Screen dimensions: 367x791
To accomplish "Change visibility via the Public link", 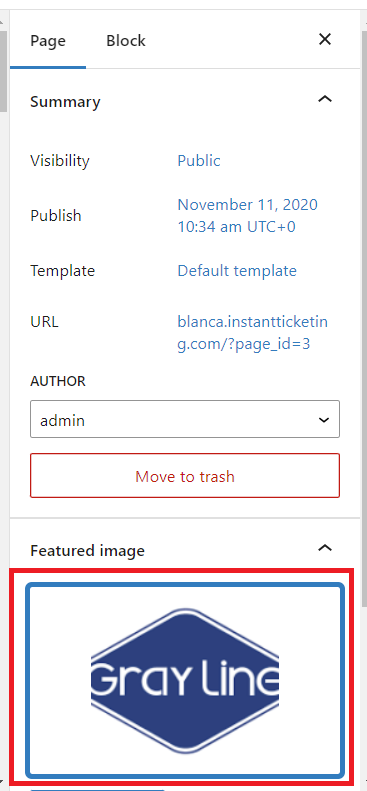I will coord(199,161).
